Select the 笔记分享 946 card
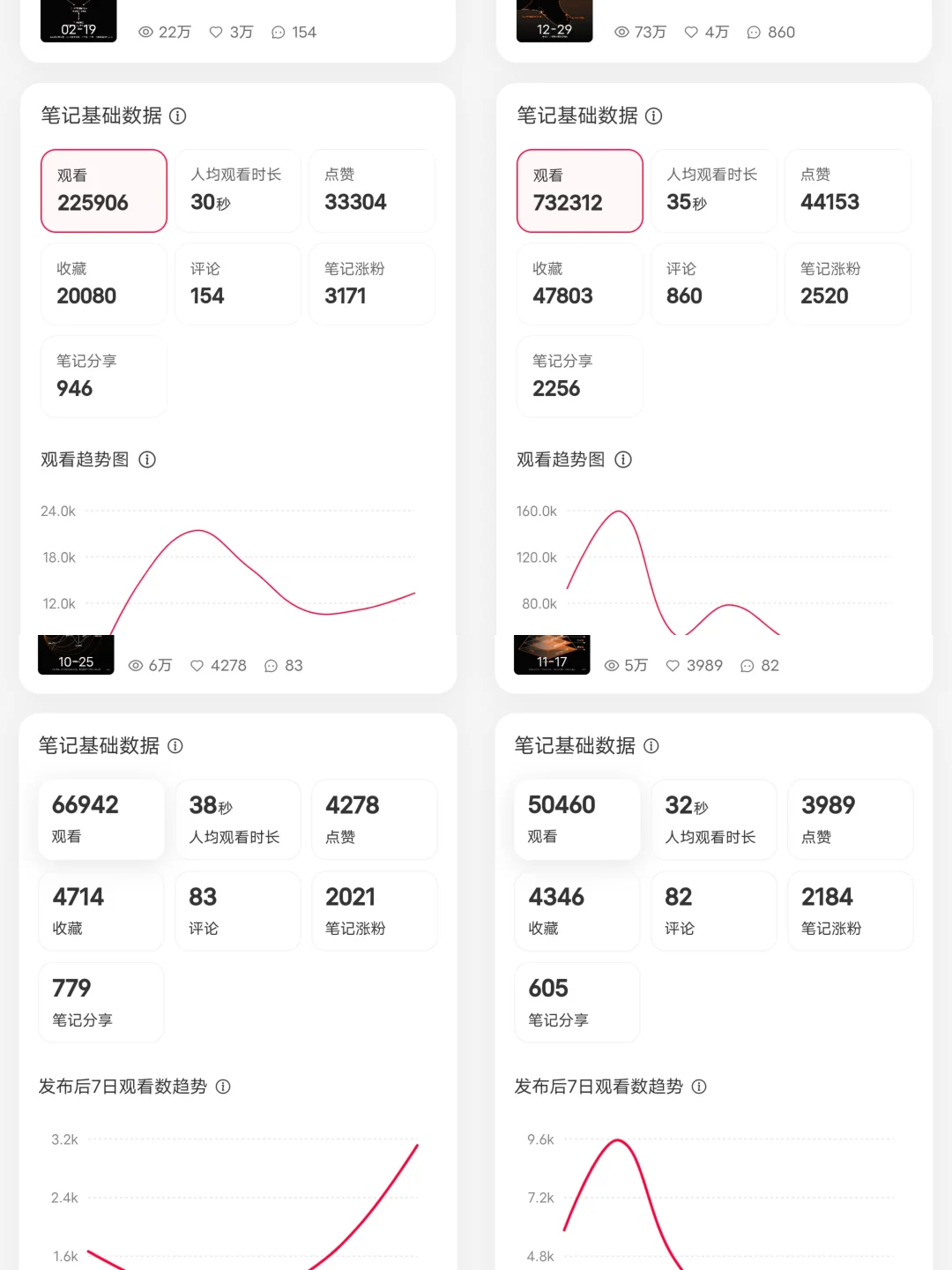This screenshot has height=1270, width=952. 104,377
